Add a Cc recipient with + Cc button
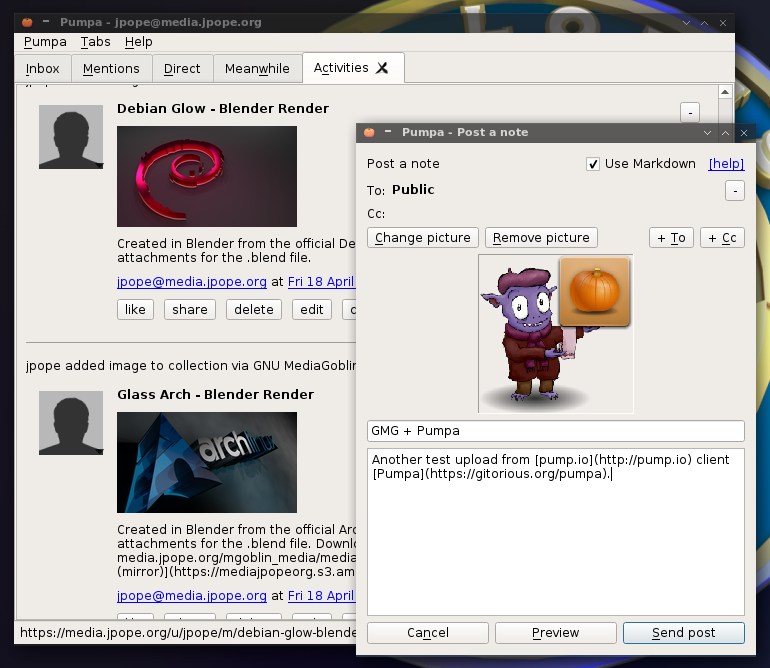Viewport: 770px width, 668px height. click(x=722, y=238)
